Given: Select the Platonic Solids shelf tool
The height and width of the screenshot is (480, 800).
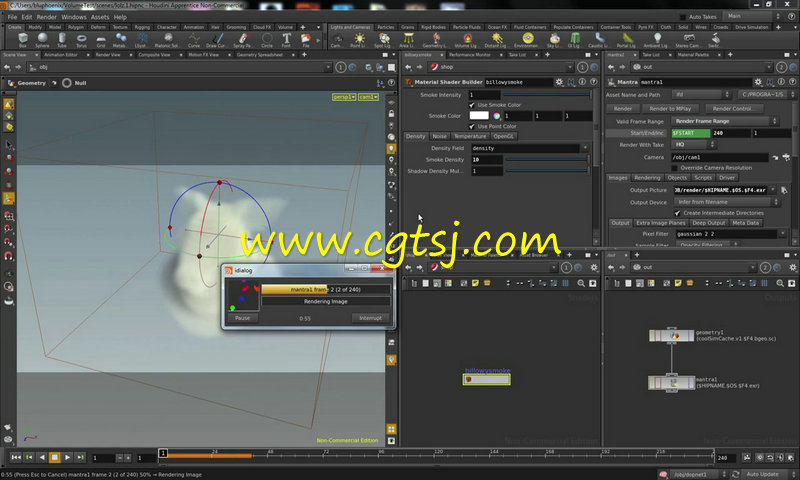Looking at the screenshot, I should (x=167, y=40).
